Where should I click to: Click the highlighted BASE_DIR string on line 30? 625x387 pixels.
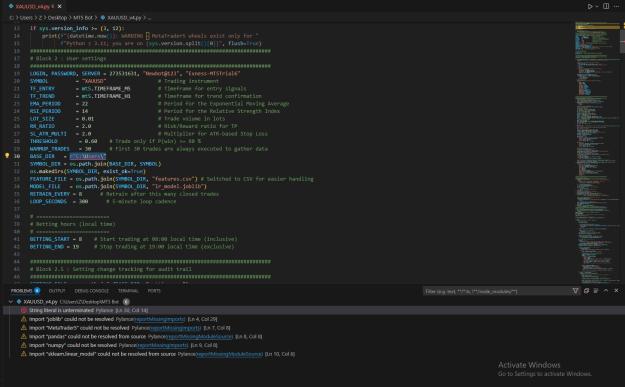88,156
